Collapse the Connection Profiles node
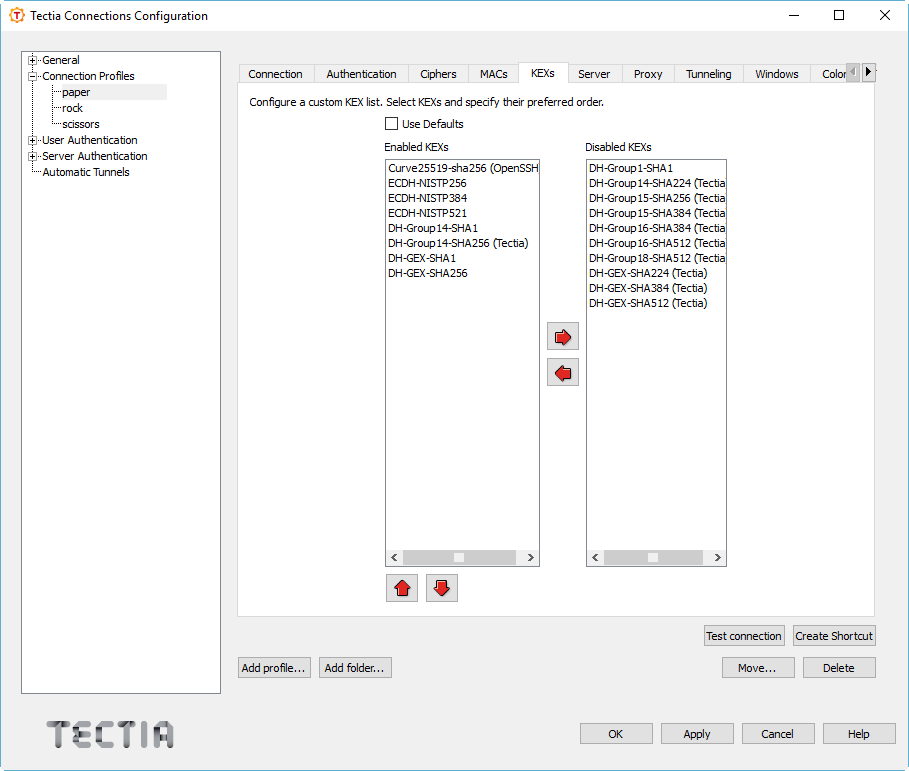This screenshot has width=909, height=771. [30, 75]
